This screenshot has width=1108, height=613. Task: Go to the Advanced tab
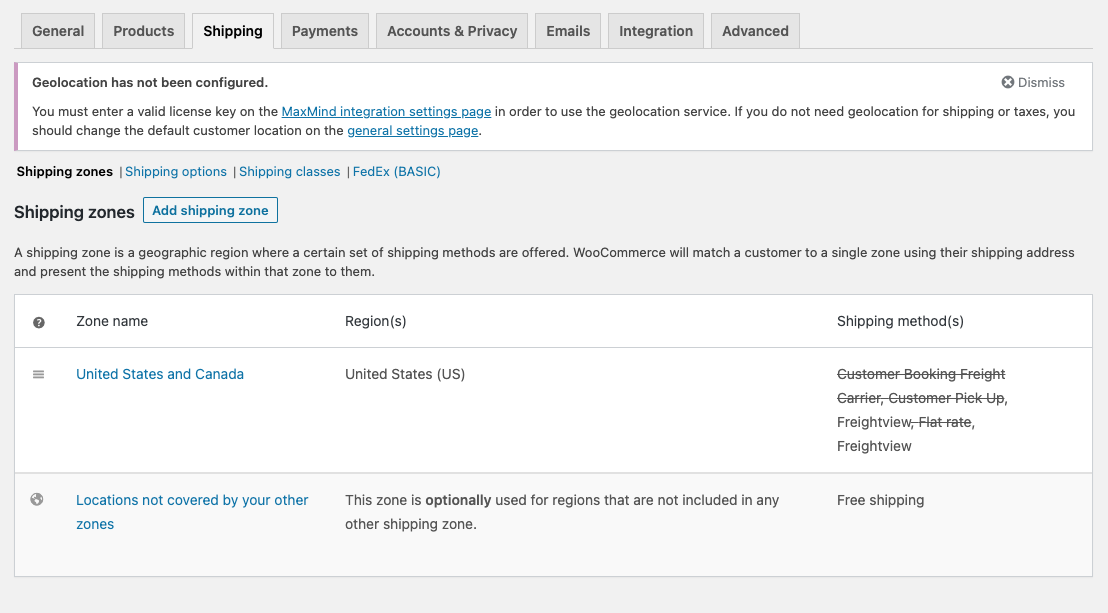(755, 31)
